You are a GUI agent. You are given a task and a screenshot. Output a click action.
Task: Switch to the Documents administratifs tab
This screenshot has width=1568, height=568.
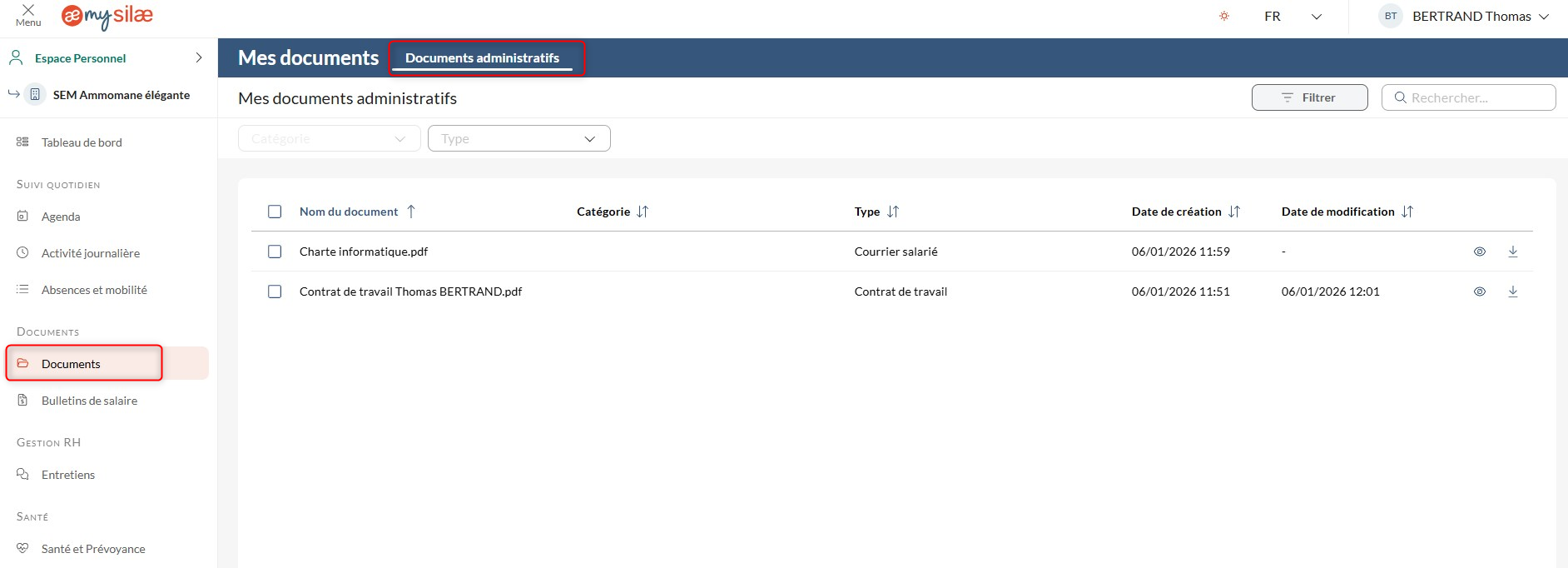[x=482, y=58]
